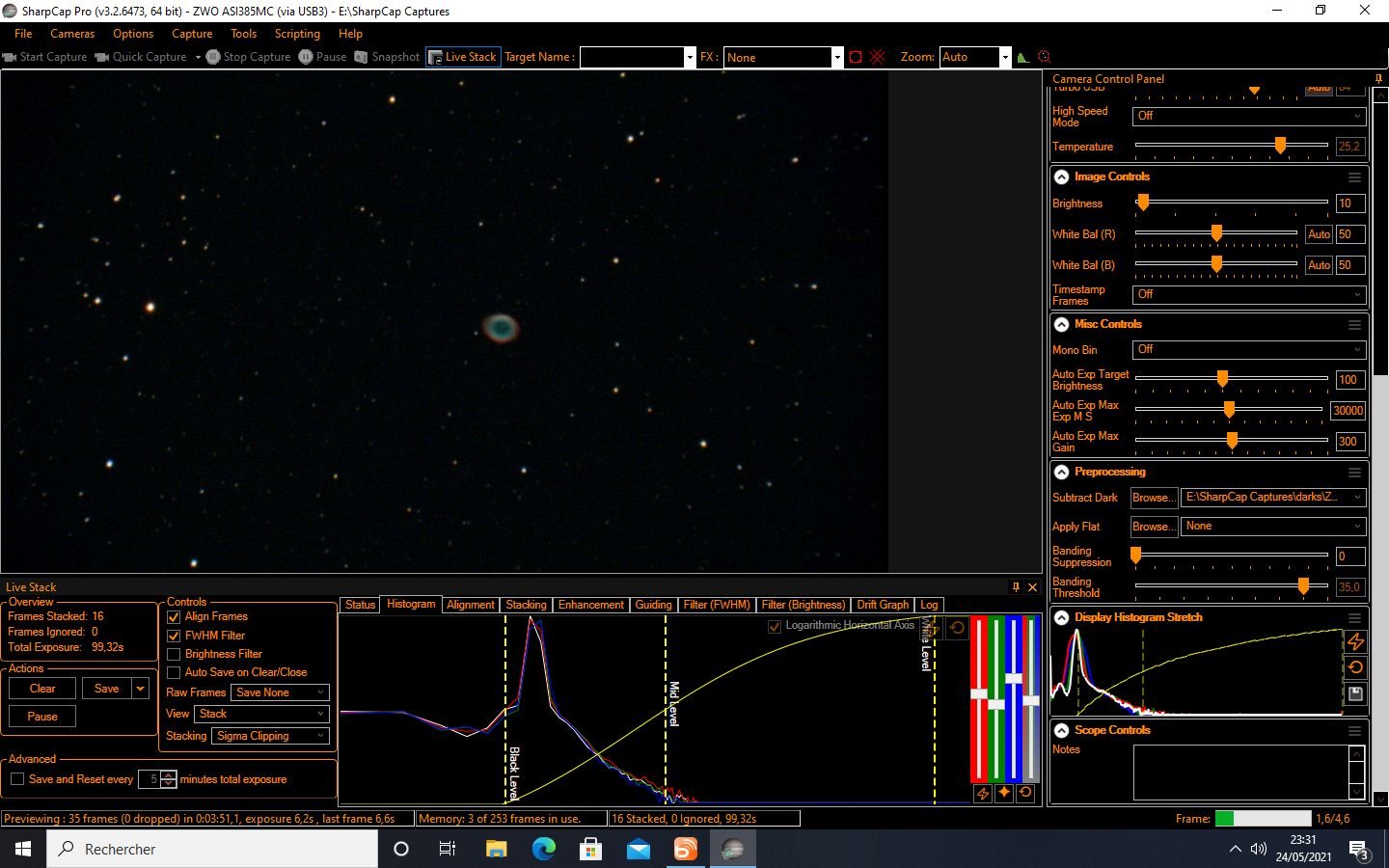Click the Banding Threshold slider handle

click(1303, 586)
